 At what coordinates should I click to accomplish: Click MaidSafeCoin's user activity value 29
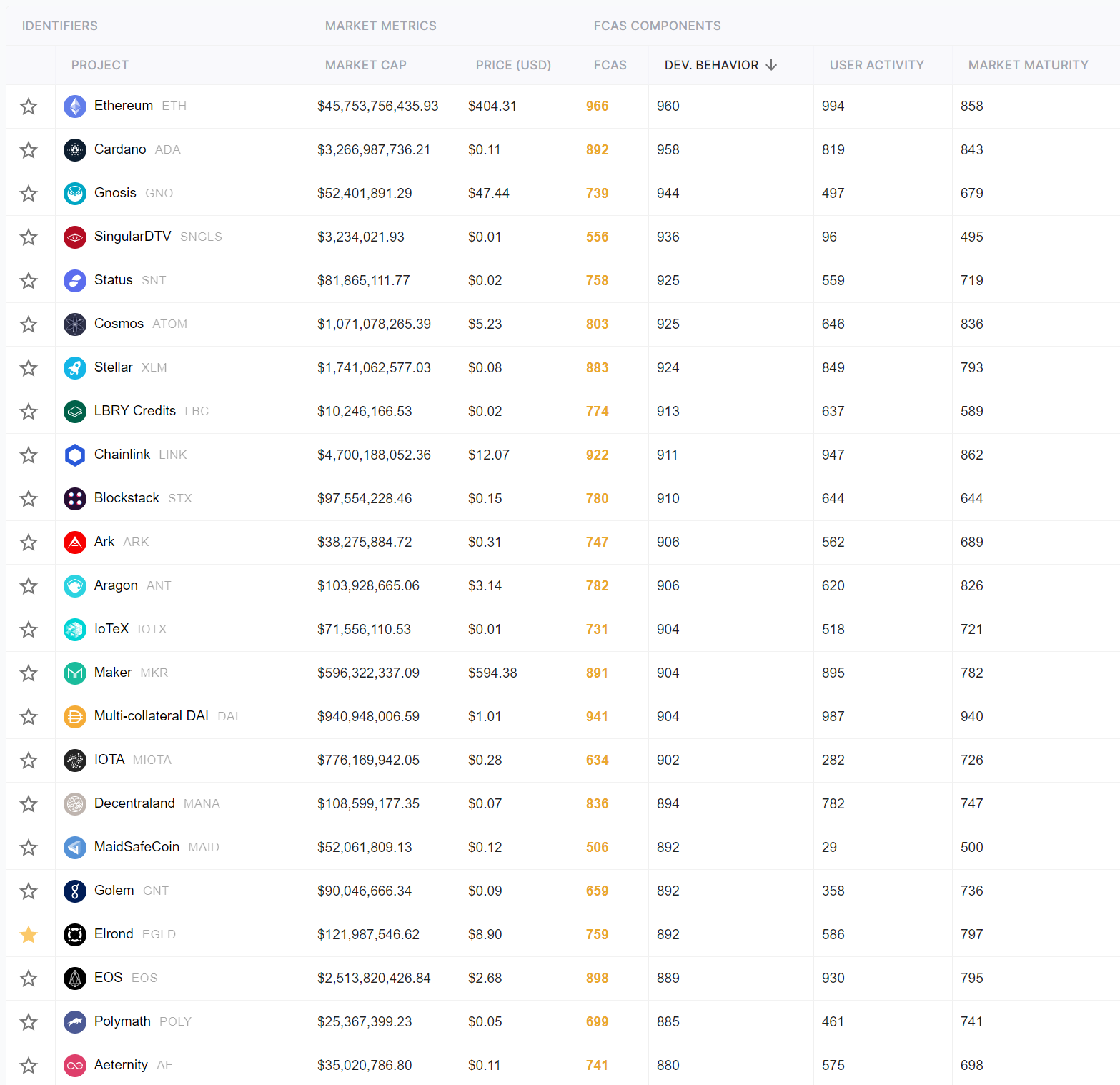[829, 848]
